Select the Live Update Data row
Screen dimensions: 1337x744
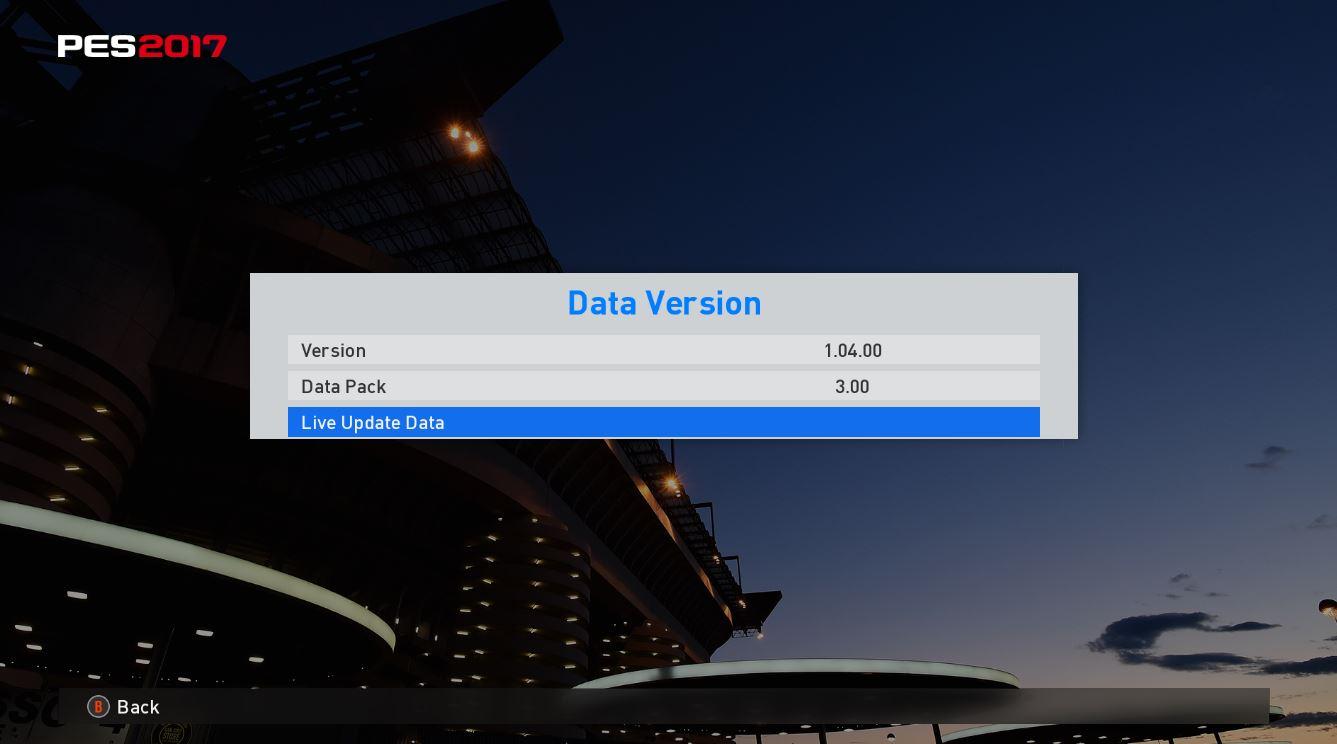[664, 422]
